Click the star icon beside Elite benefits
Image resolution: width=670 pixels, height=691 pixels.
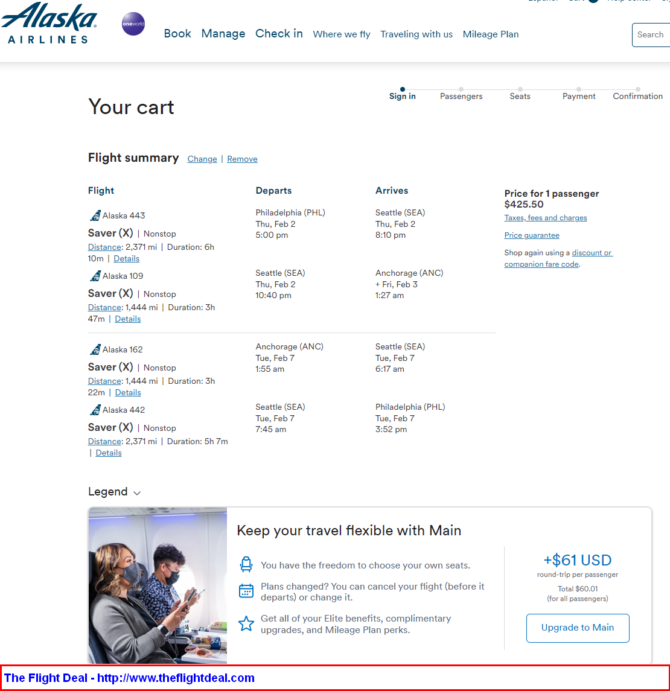coord(246,623)
